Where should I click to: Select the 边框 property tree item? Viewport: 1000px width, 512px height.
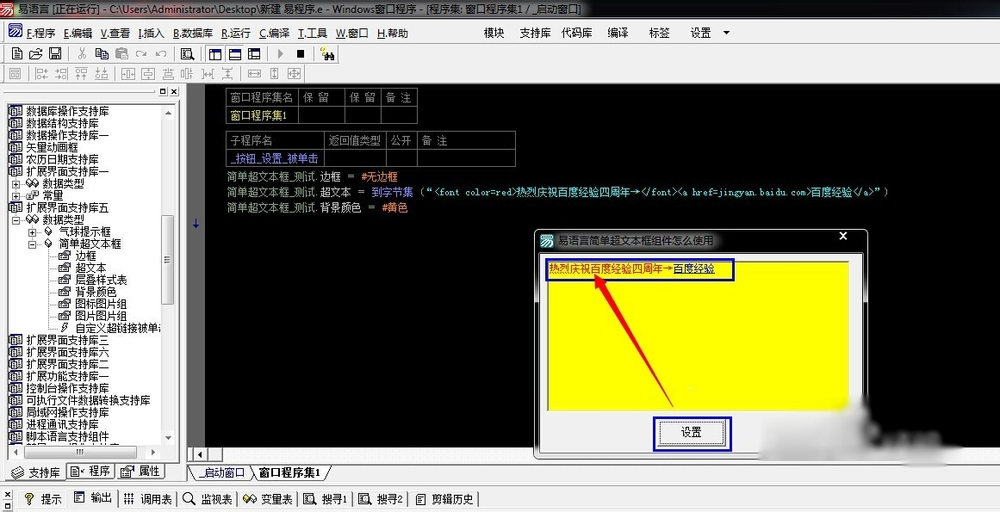click(85, 256)
